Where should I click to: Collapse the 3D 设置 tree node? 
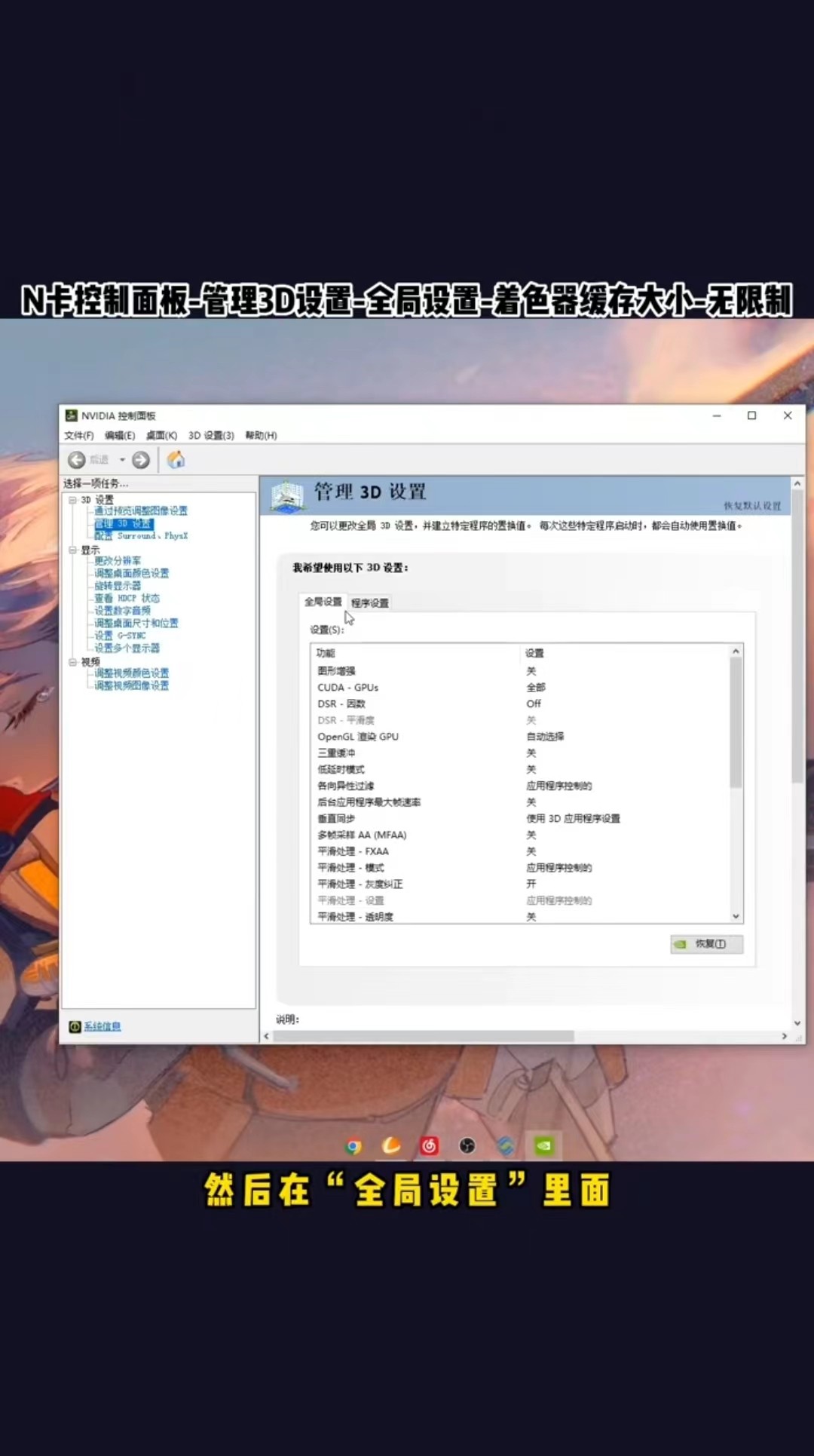point(72,499)
